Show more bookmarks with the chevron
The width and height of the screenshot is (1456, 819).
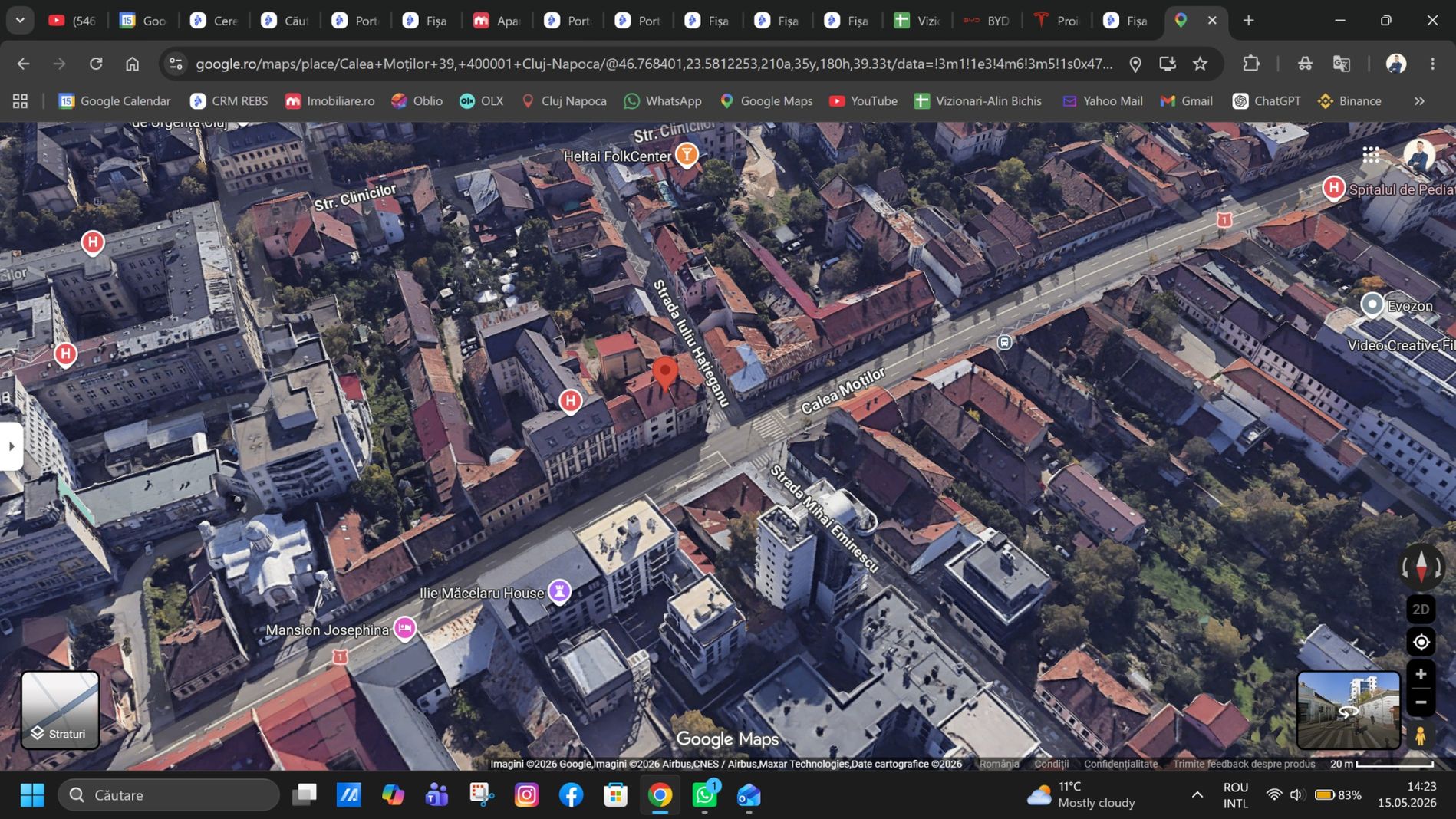1419,101
